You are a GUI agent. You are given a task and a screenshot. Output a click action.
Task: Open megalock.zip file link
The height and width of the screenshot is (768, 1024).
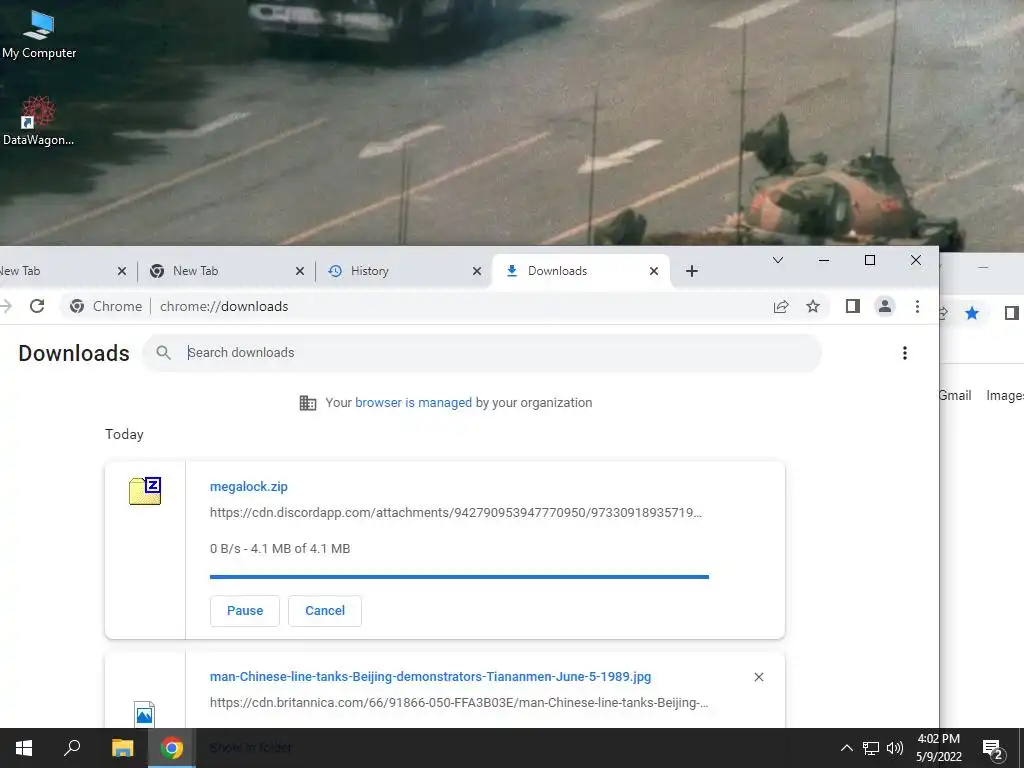point(248,487)
